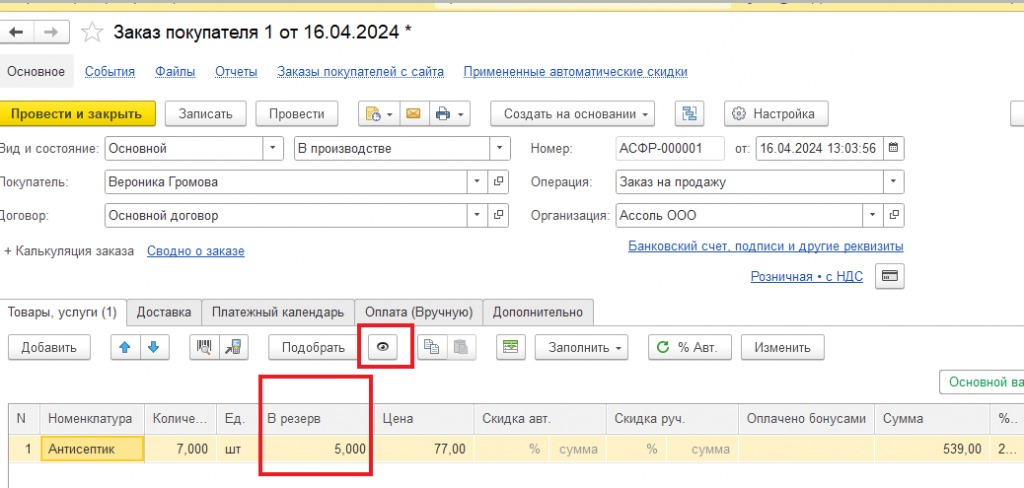Screen dimensions: 1024x488
Task: Open Создать на основании dropdown
Action: click(573, 114)
